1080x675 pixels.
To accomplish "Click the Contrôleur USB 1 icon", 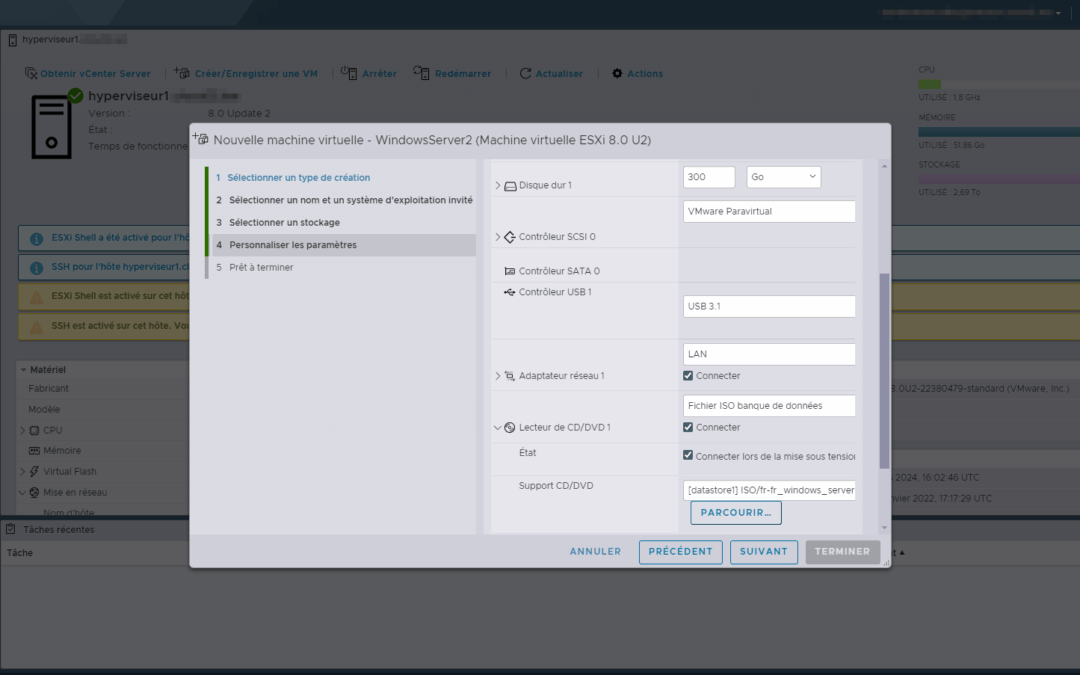I will (510, 292).
